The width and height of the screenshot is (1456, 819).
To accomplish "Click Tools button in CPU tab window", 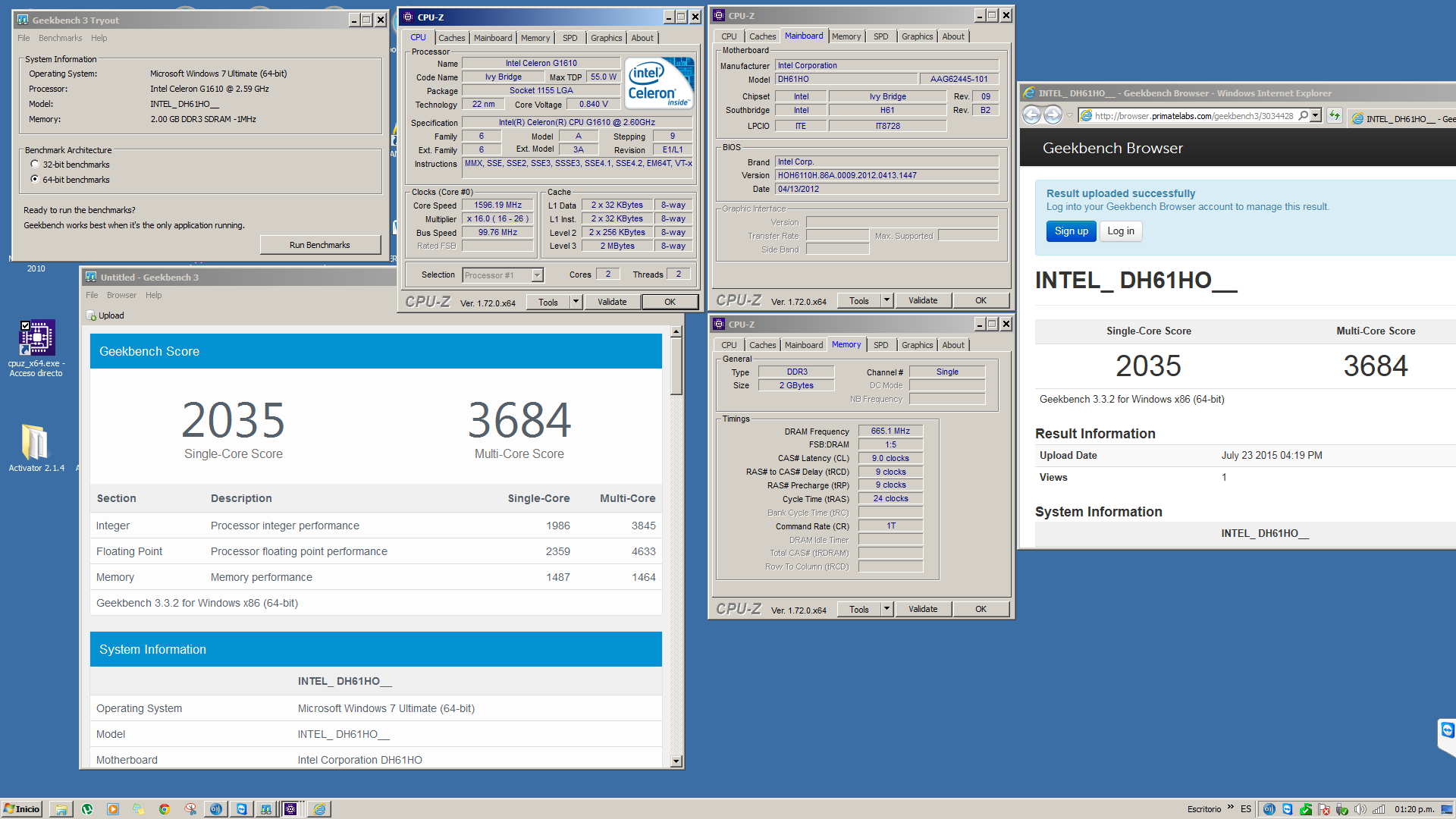I will [x=548, y=302].
